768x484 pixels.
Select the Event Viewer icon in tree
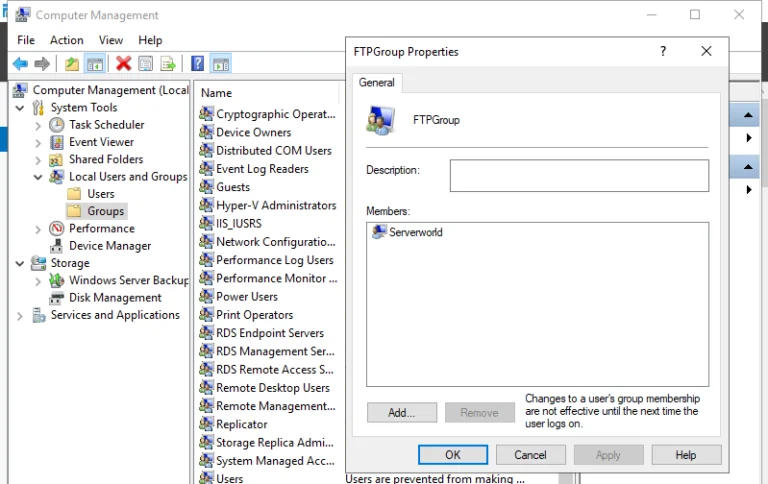click(57, 143)
